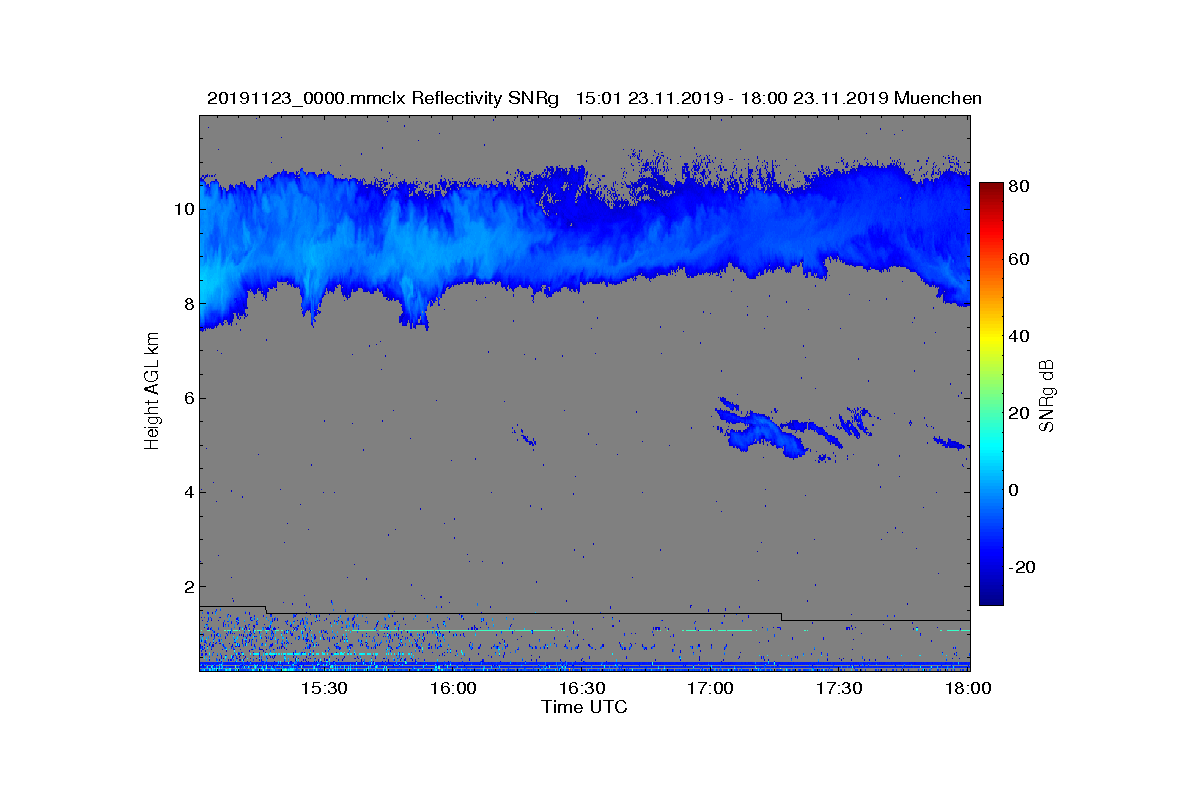Click the '40' colorbar tick label

(1020, 337)
